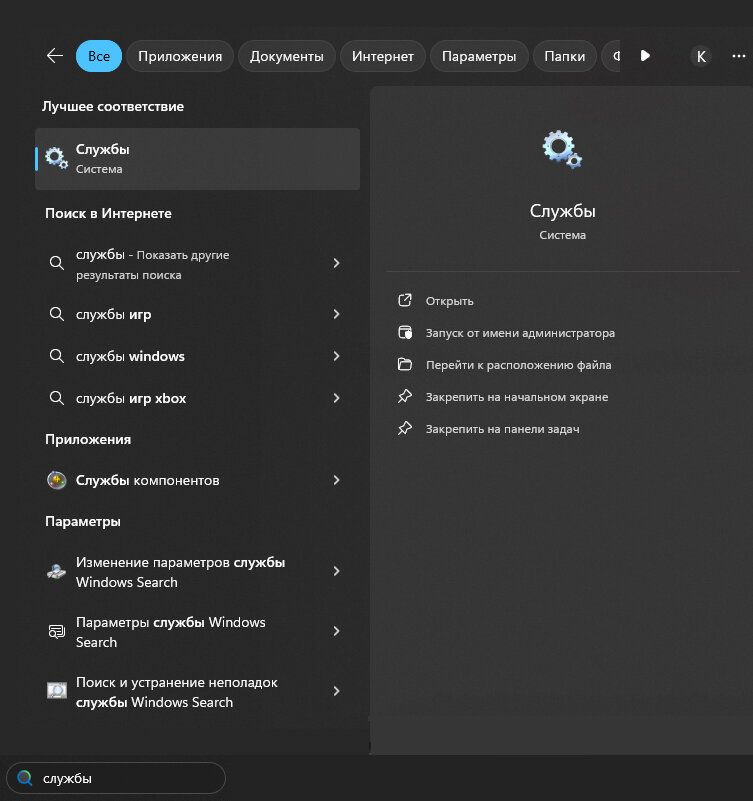
Task: Click search icon beside службы windows
Action: tap(57, 356)
